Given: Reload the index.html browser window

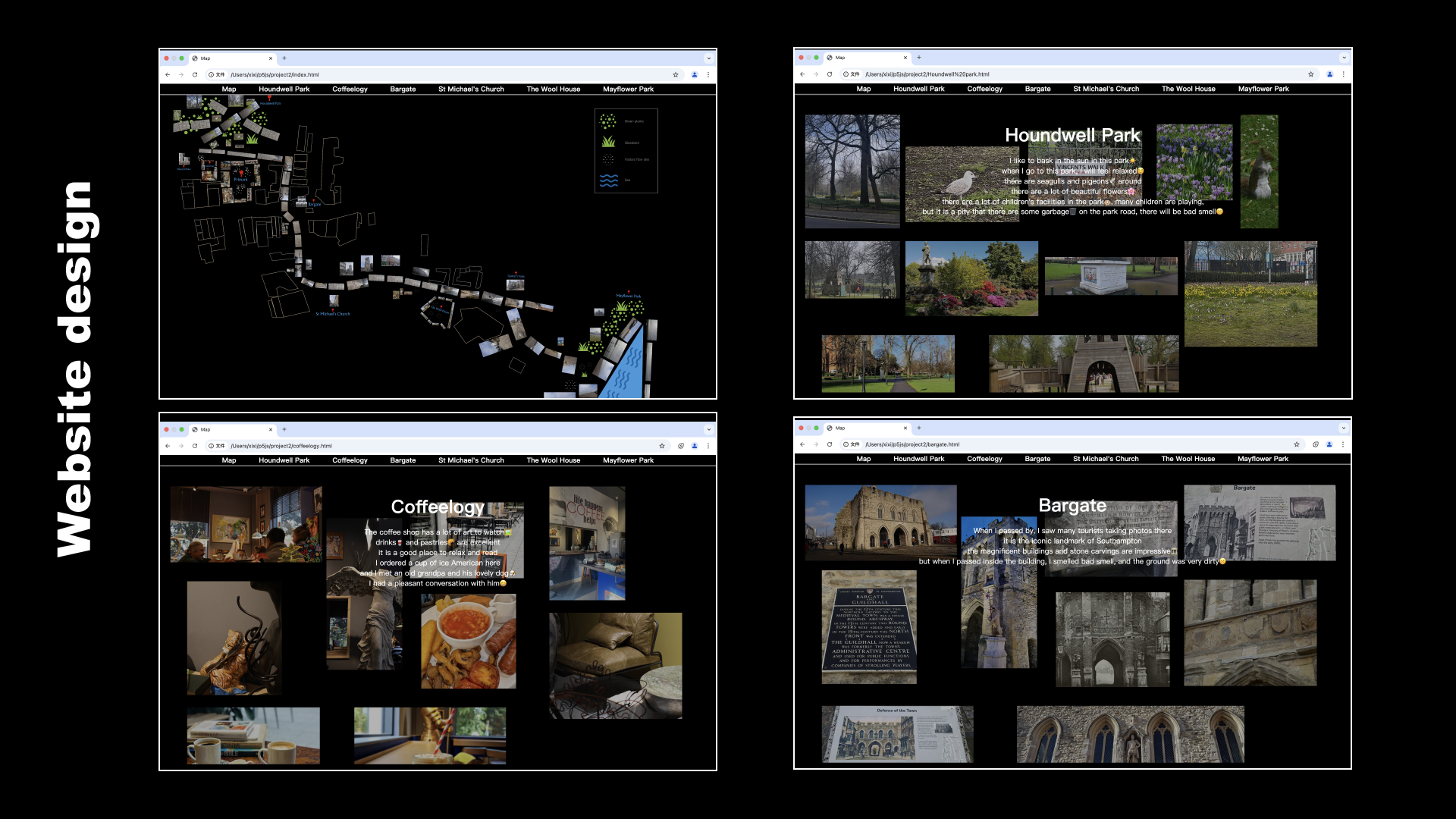Looking at the screenshot, I should [x=195, y=75].
